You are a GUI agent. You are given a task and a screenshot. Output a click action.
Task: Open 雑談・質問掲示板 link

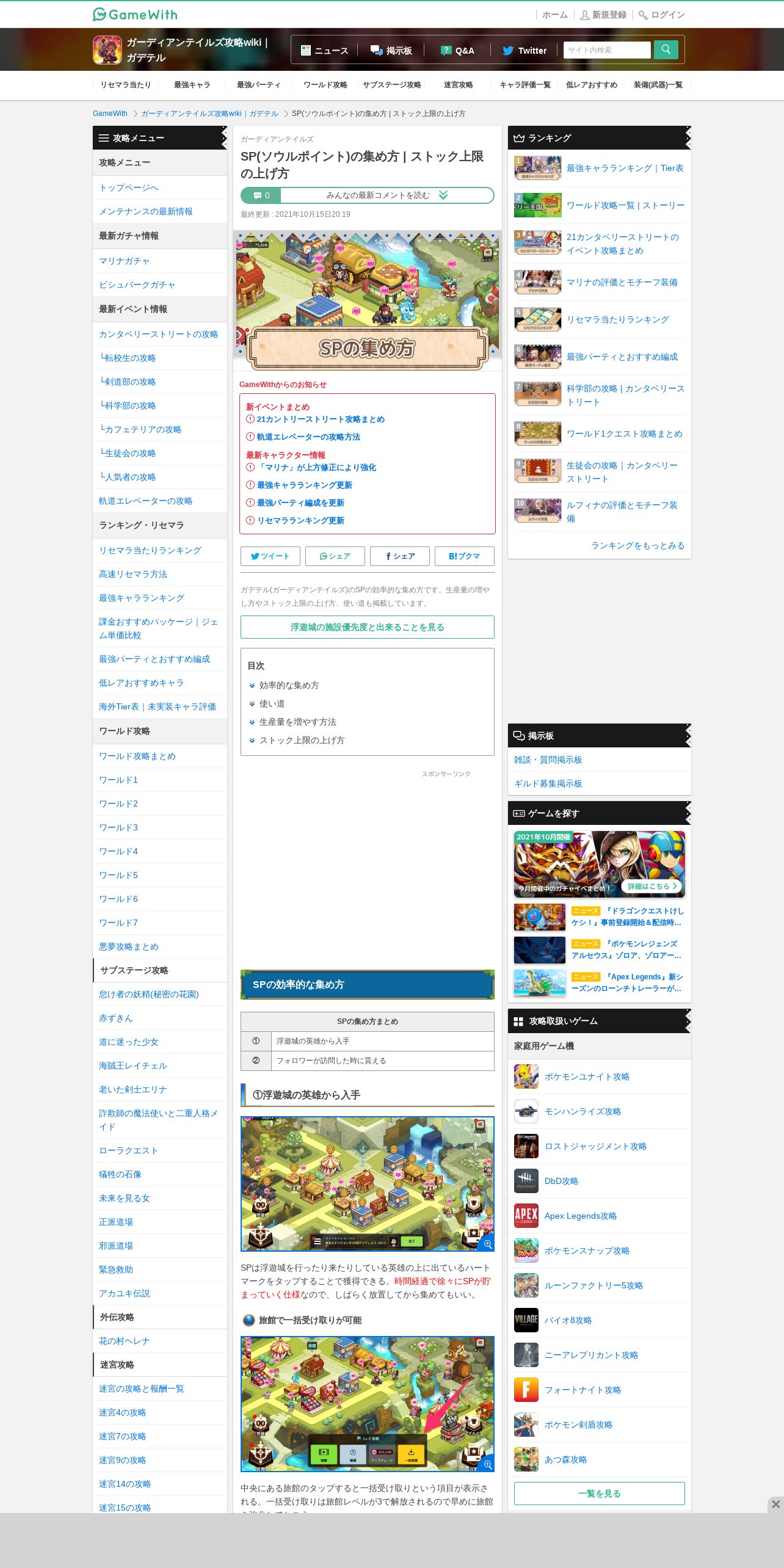(x=548, y=760)
